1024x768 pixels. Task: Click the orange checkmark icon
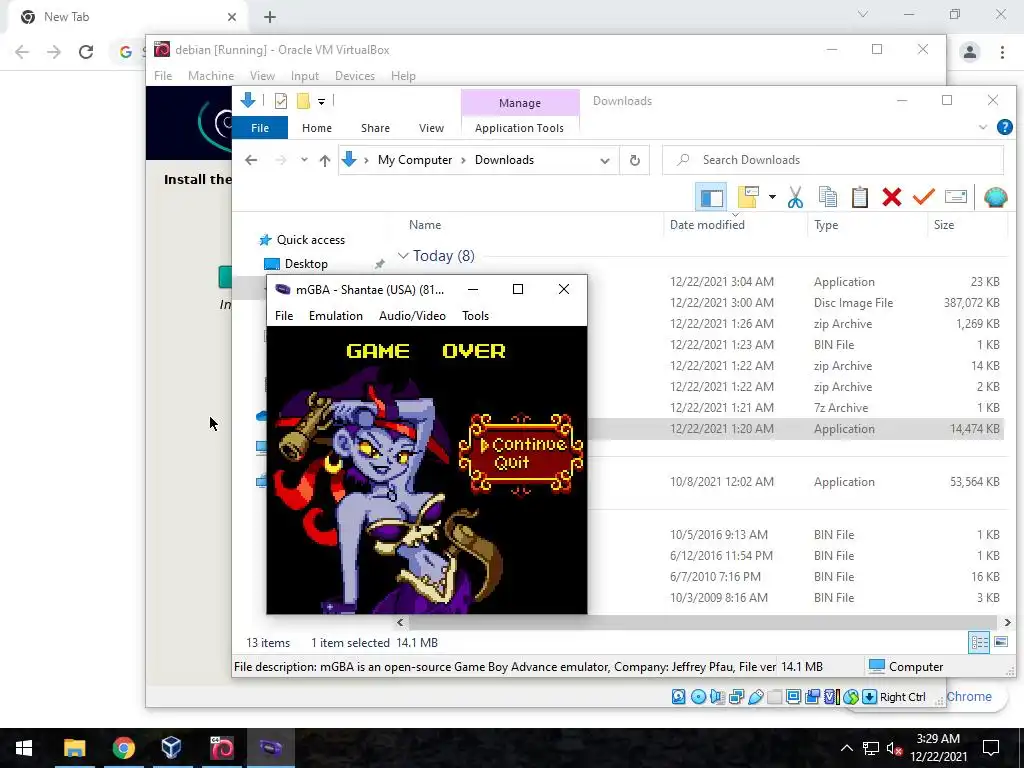click(x=923, y=197)
